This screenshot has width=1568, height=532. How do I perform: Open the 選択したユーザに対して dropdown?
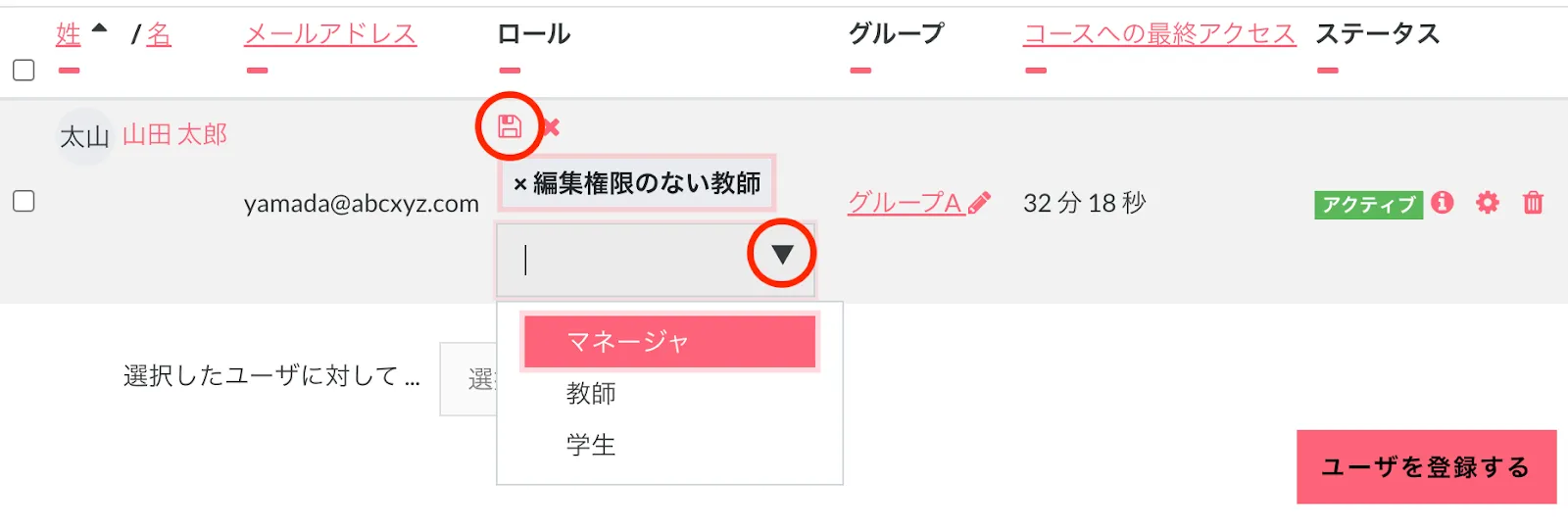pos(468,379)
